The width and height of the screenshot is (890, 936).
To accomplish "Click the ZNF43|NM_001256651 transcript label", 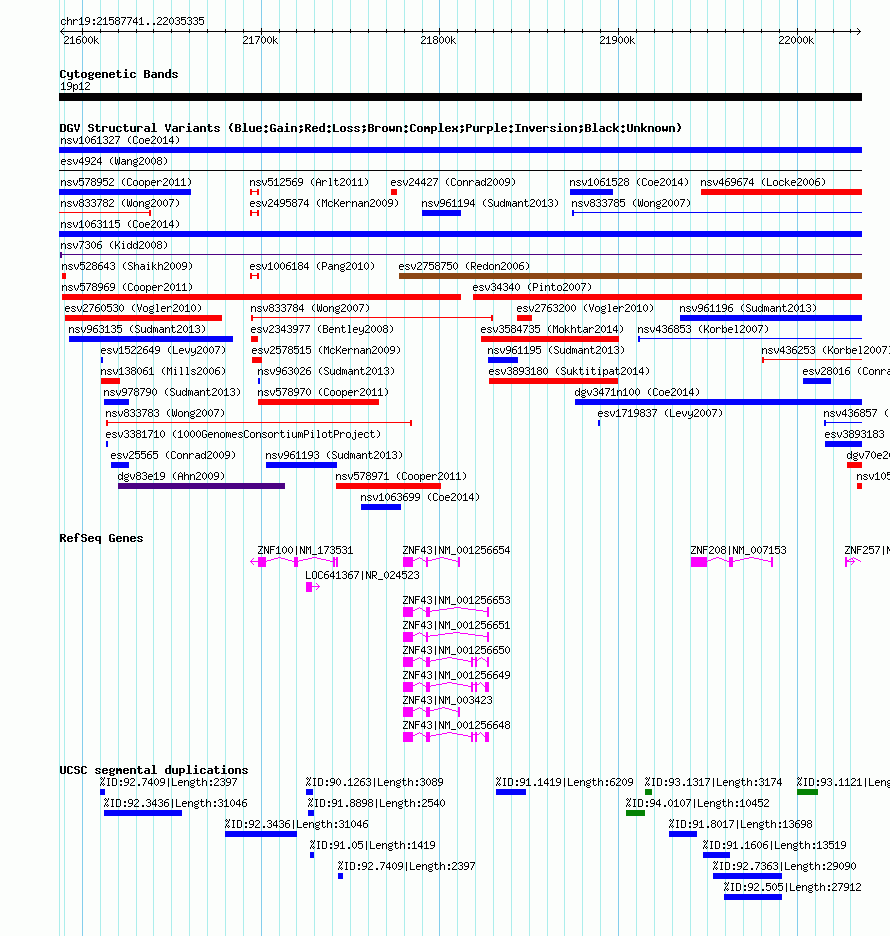I will [457, 626].
